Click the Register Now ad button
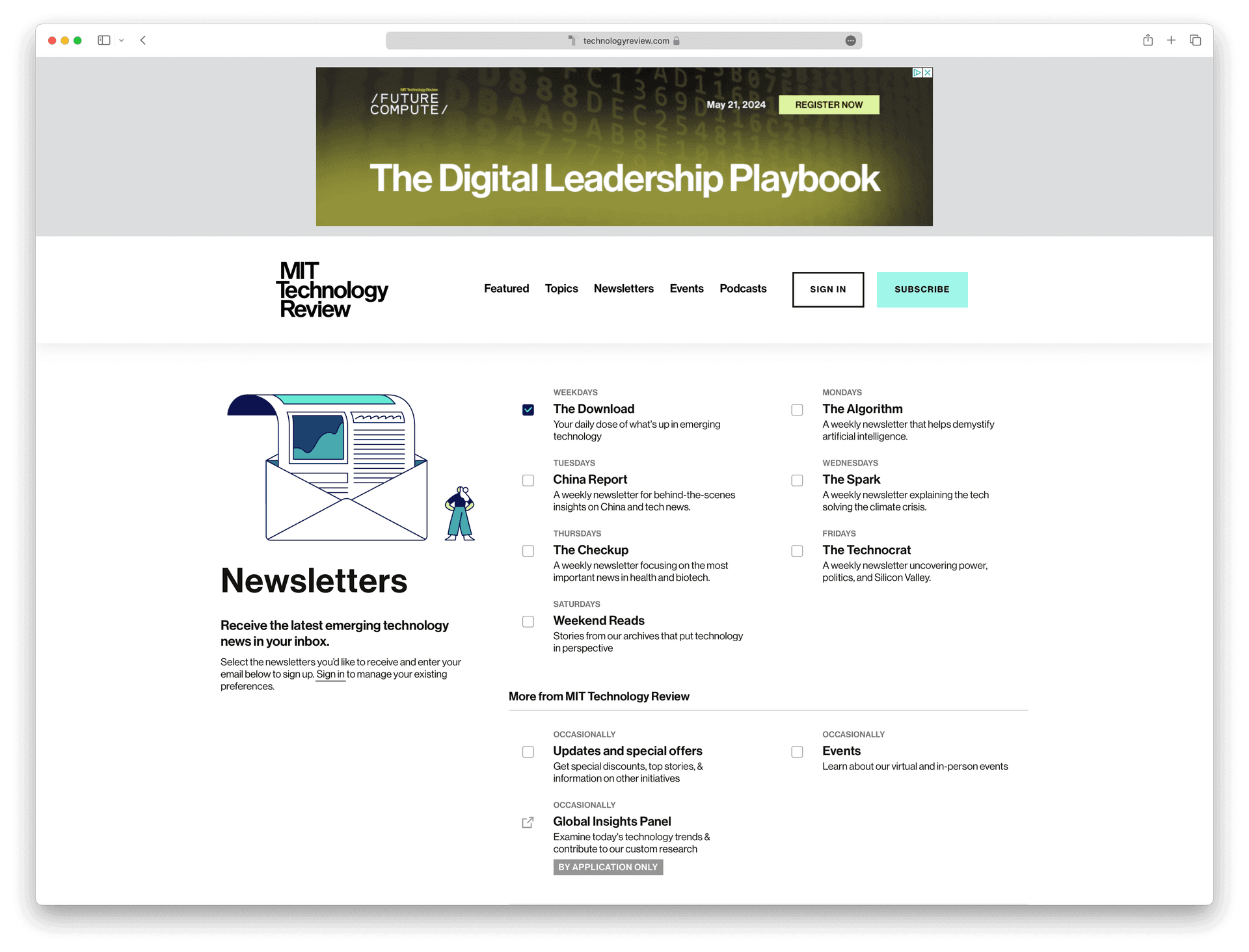This screenshot has width=1249, height=952. (x=829, y=105)
